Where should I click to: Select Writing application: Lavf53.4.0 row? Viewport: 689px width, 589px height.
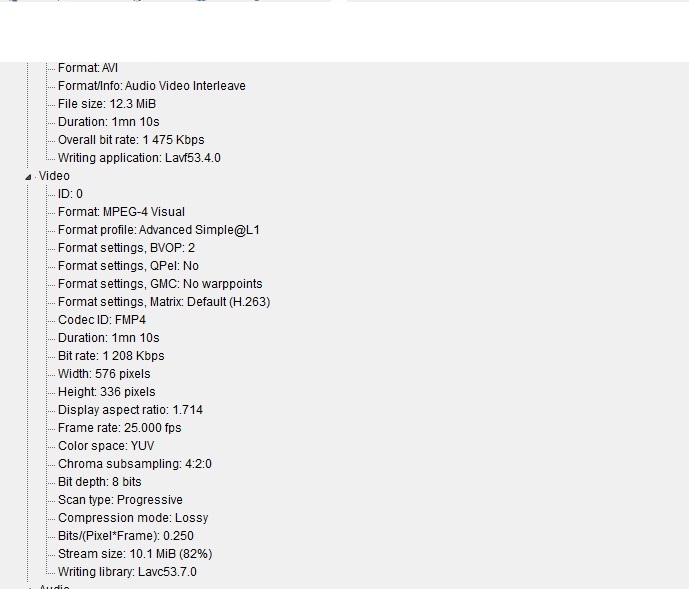pos(139,158)
